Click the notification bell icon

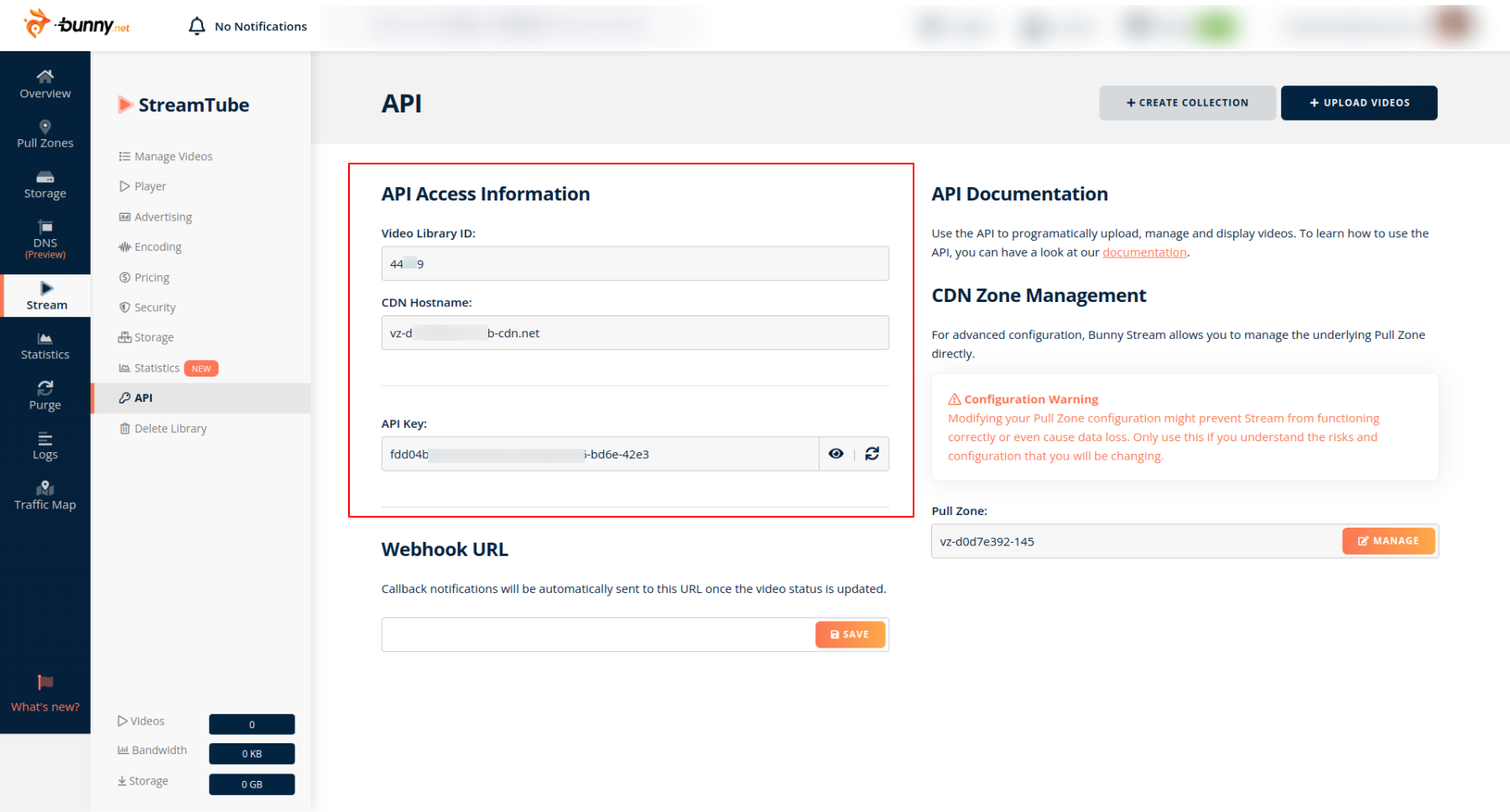pyautogui.click(x=197, y=26)
